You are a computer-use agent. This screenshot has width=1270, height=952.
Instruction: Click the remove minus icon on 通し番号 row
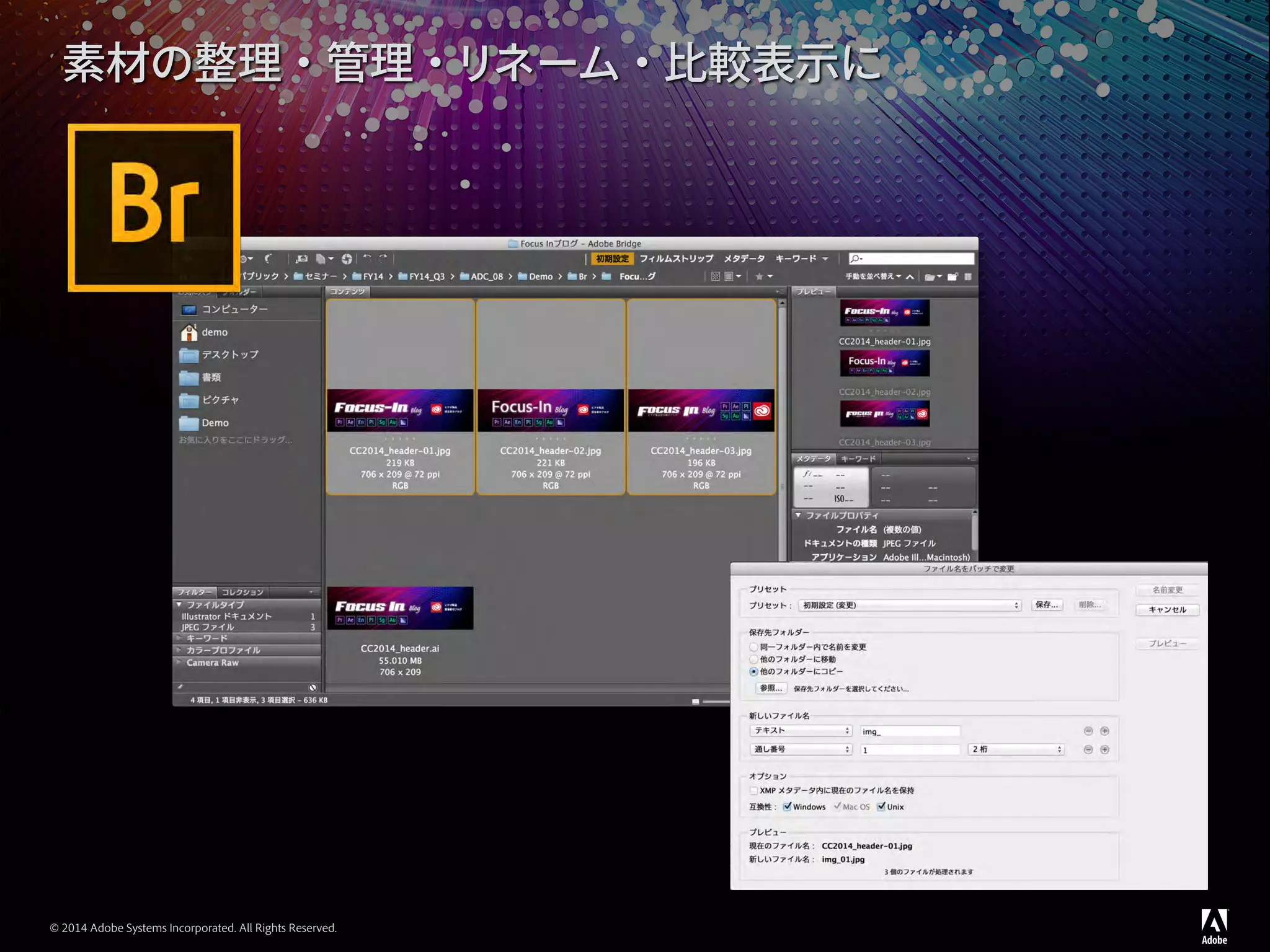(1088, 750)
